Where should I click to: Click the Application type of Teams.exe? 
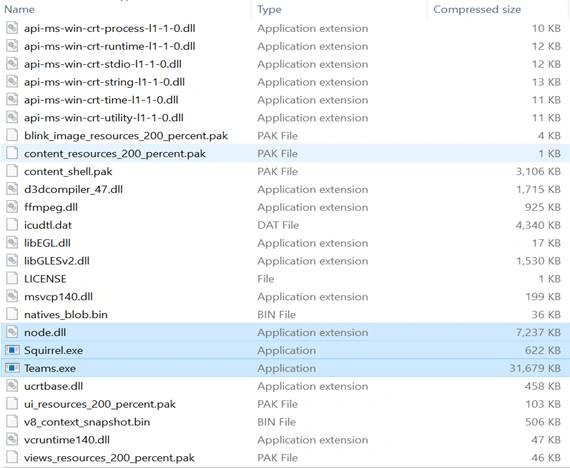click(286, 368)
